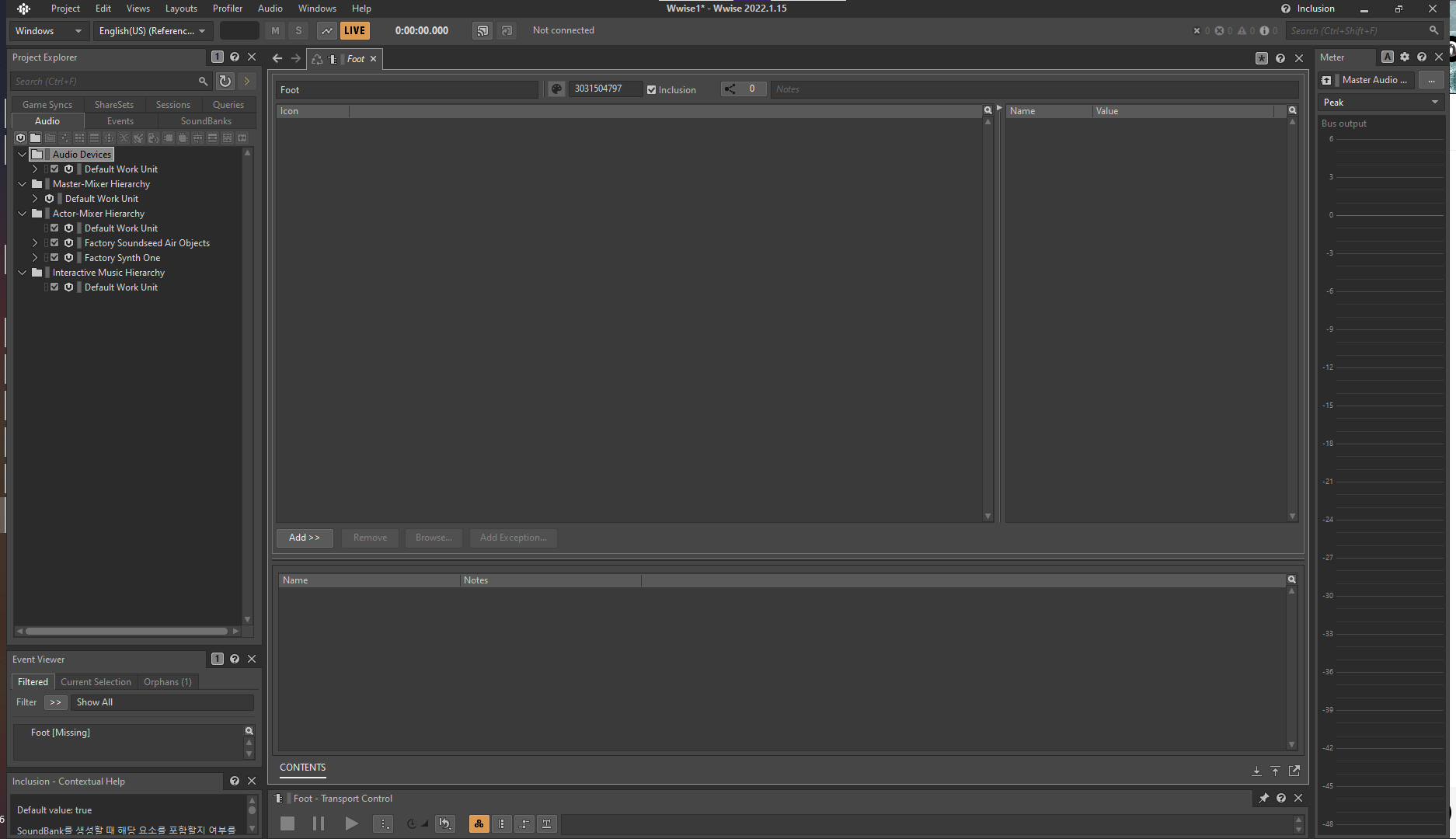Toggle the Mute M button in the toolbar

[275, 30]
